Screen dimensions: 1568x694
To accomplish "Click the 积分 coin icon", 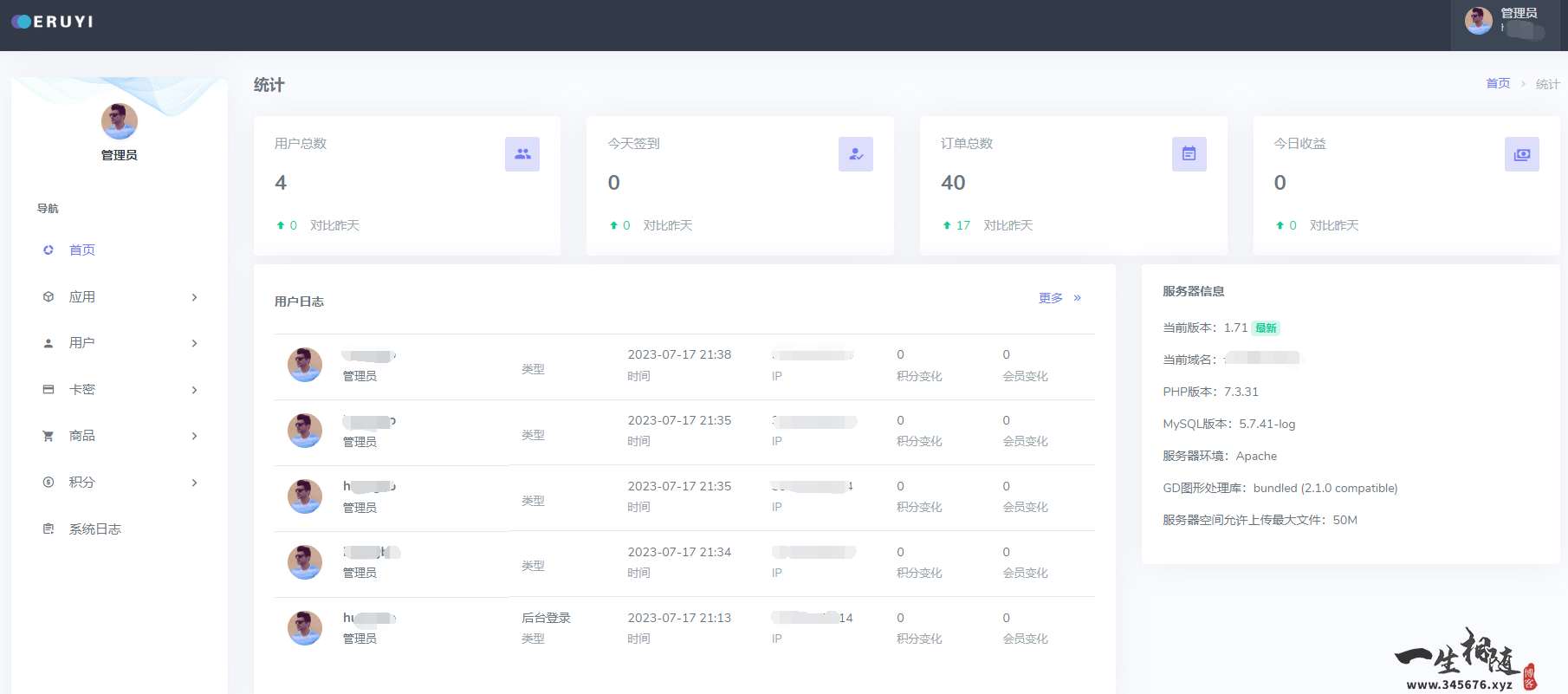I will (49, 482).
